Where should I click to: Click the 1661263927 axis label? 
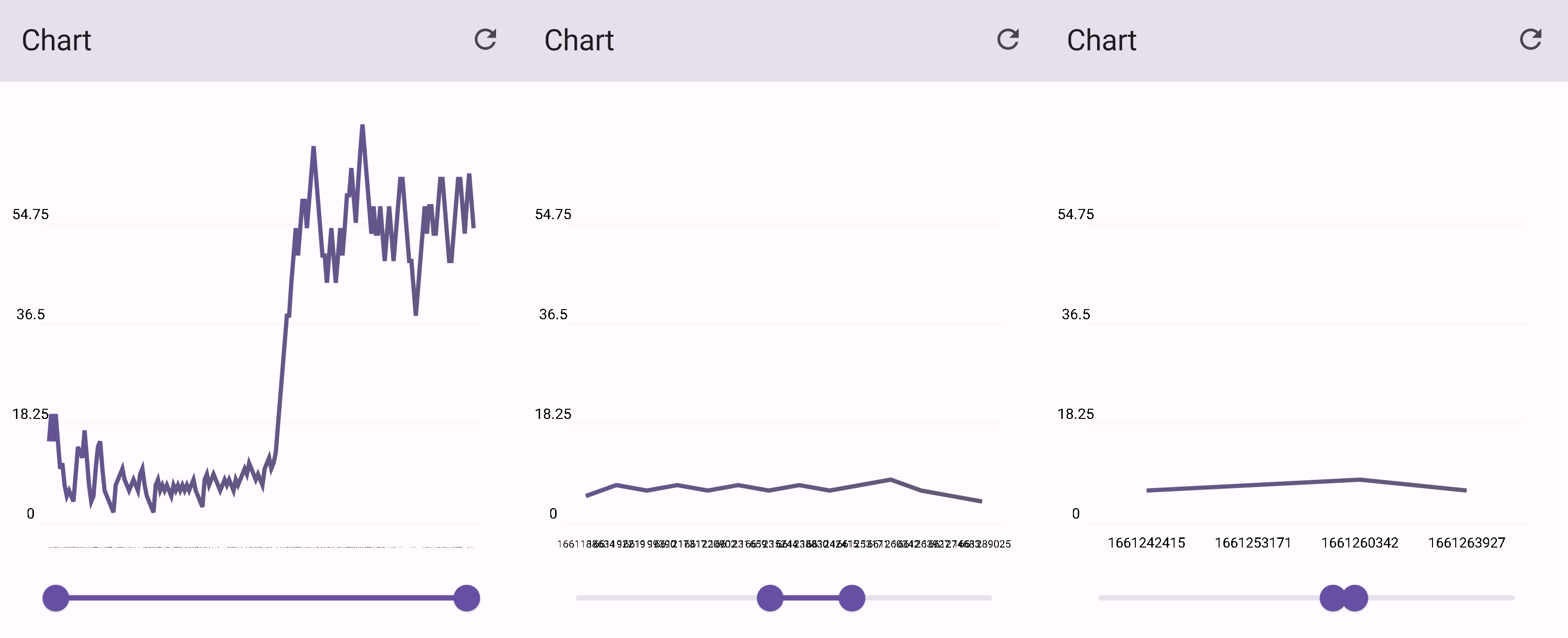(1466, 543)
